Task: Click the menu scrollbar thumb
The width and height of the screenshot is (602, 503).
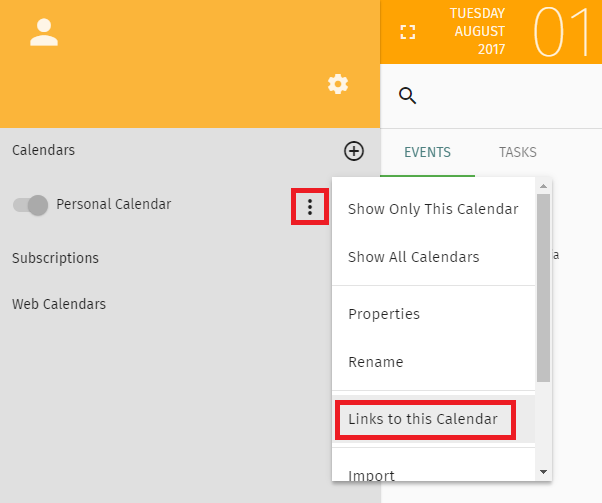Action: click(x=543, y=288)
